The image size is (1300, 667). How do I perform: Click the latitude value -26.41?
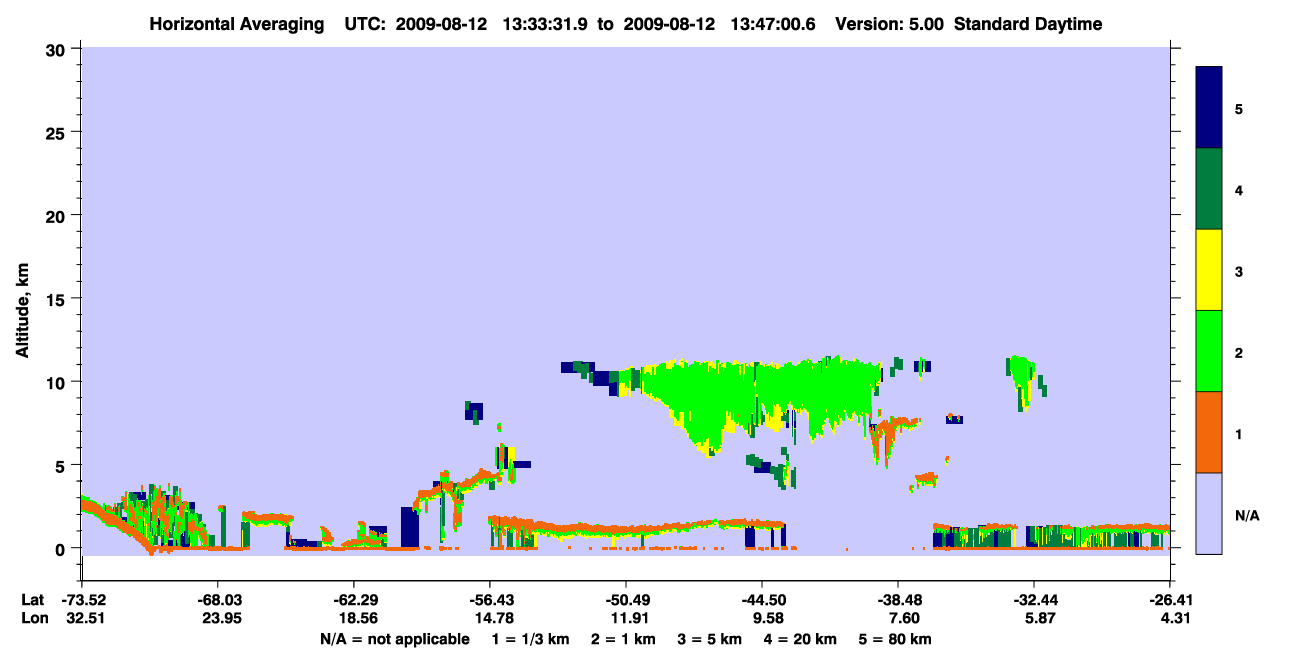1170,600
